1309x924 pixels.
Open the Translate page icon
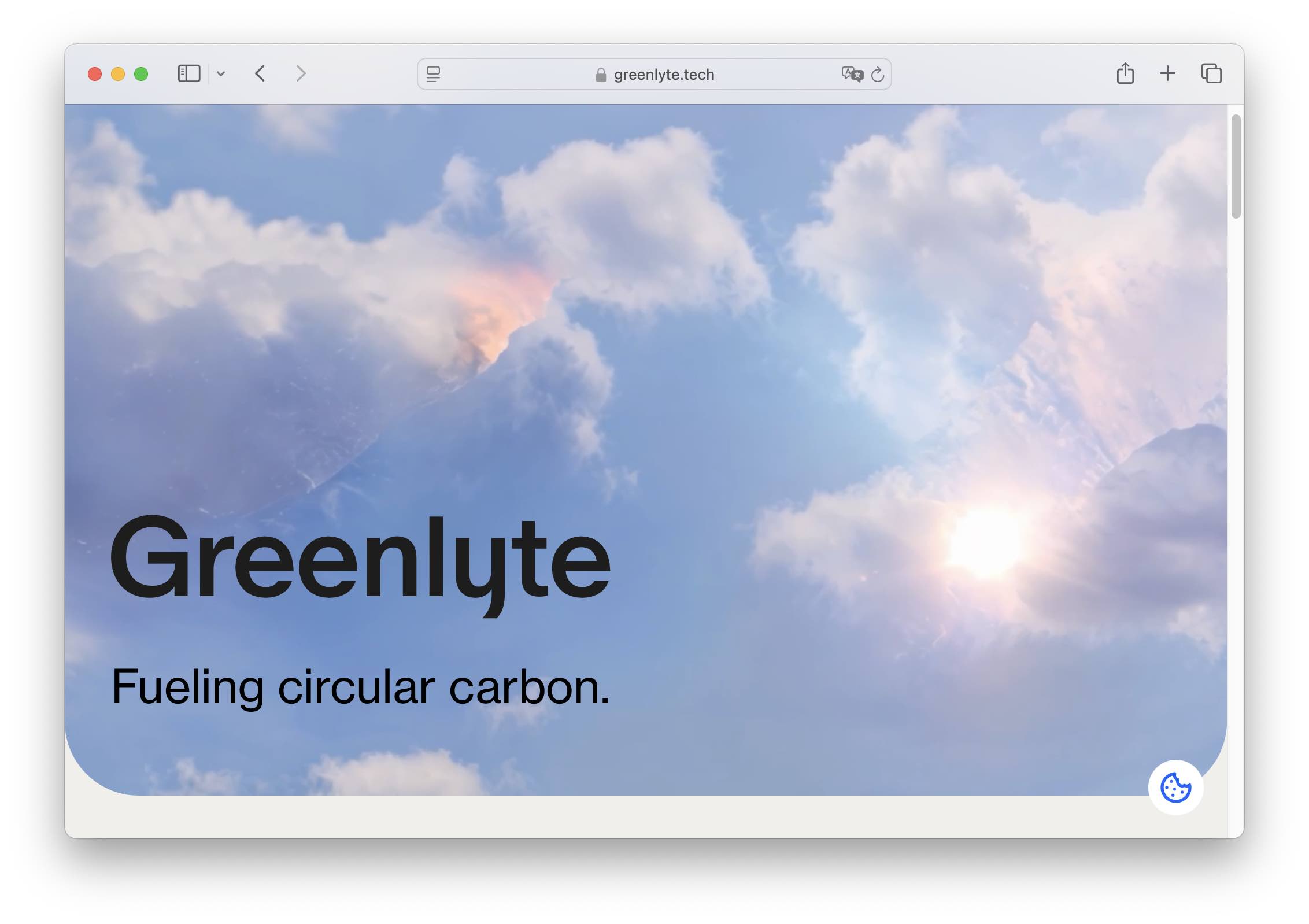(x=852, y=74)
